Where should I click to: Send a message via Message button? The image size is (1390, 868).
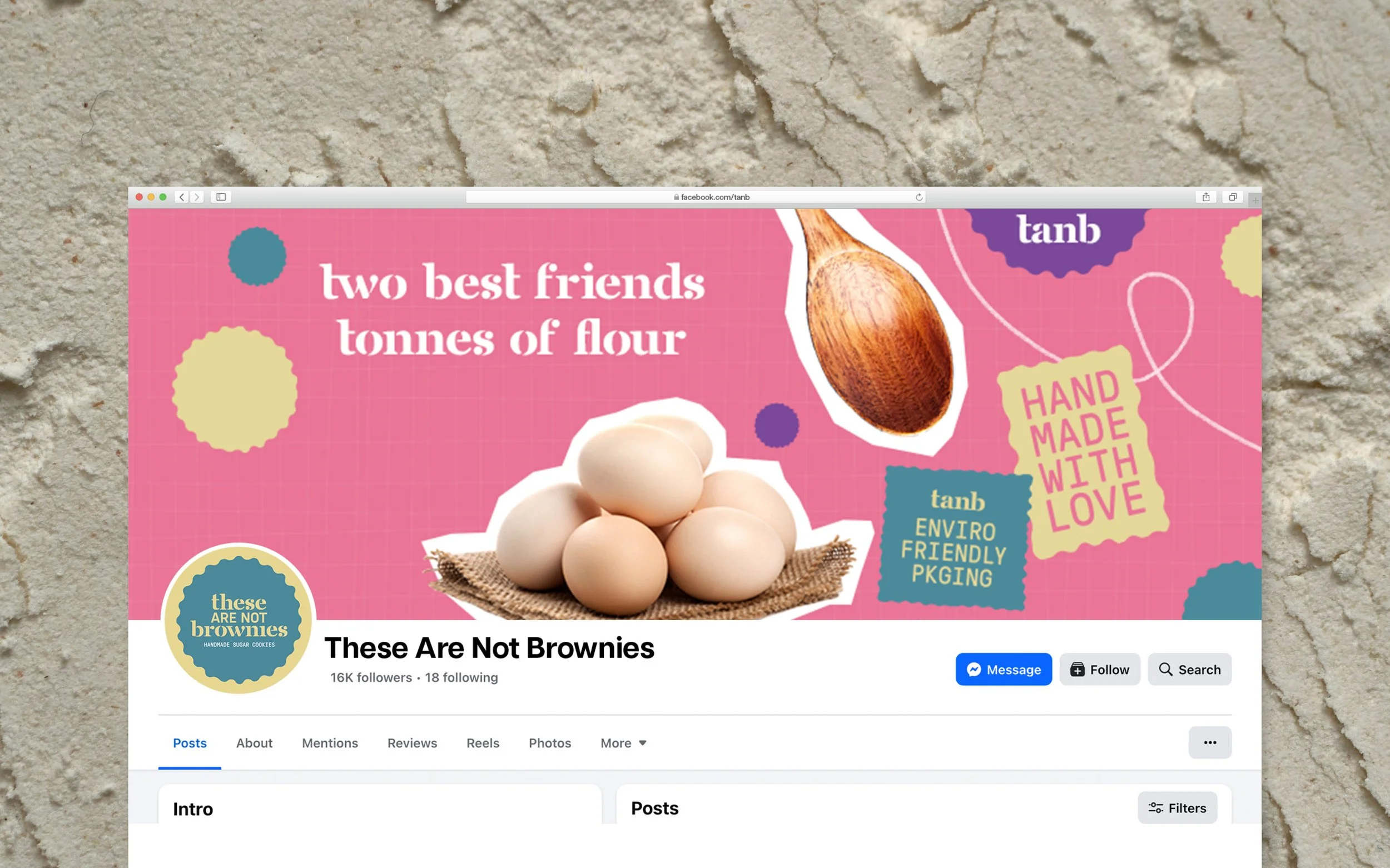1004,669
